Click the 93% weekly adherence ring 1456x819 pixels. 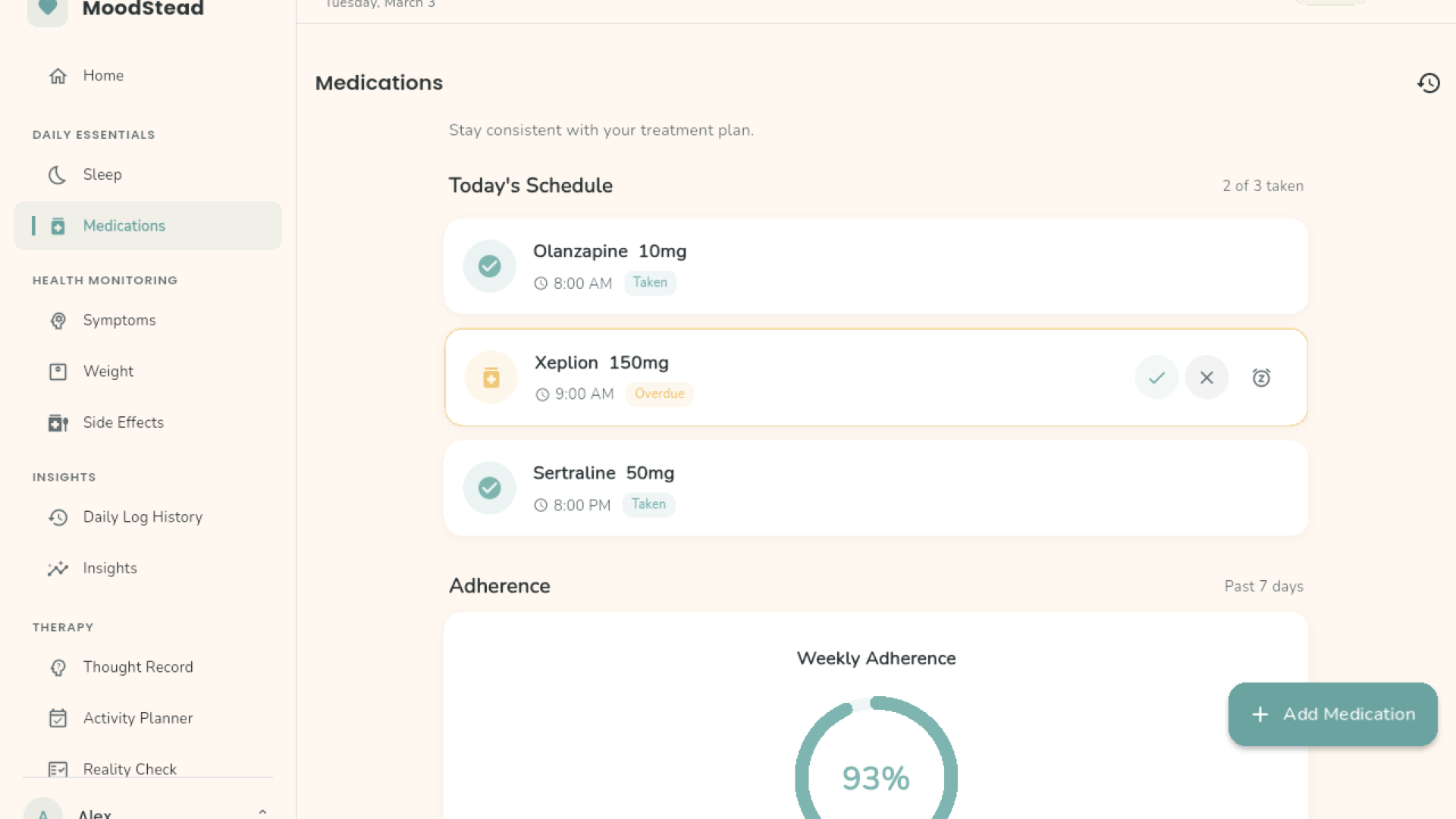point(876,777)
